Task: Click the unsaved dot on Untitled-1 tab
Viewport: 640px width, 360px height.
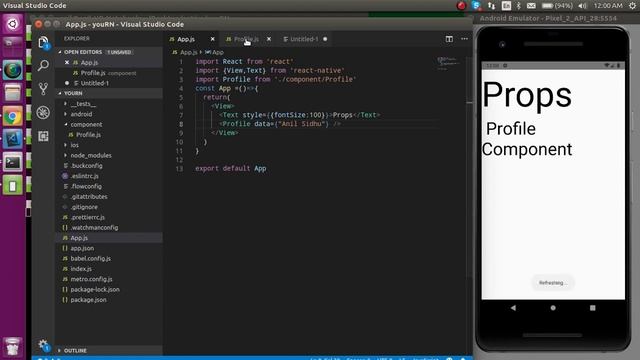Action: pos(325,39)
